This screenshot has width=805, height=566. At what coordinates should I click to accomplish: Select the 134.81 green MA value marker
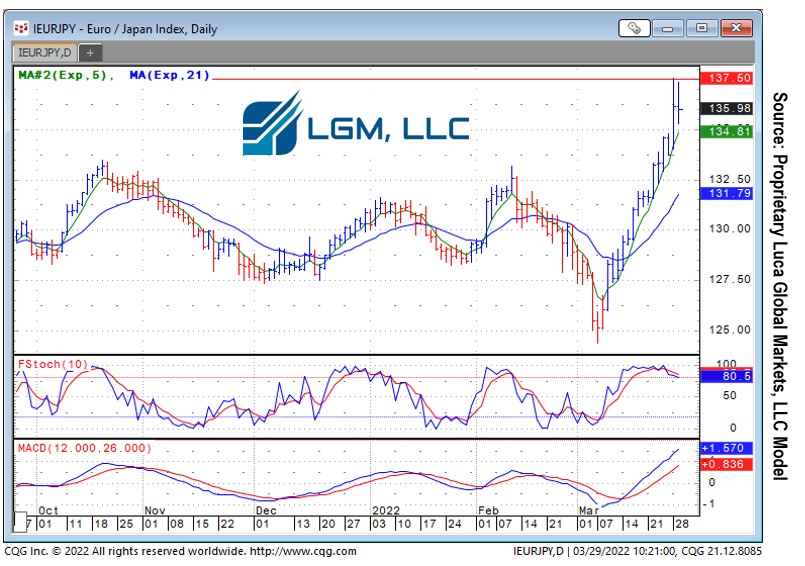[726, 131]
